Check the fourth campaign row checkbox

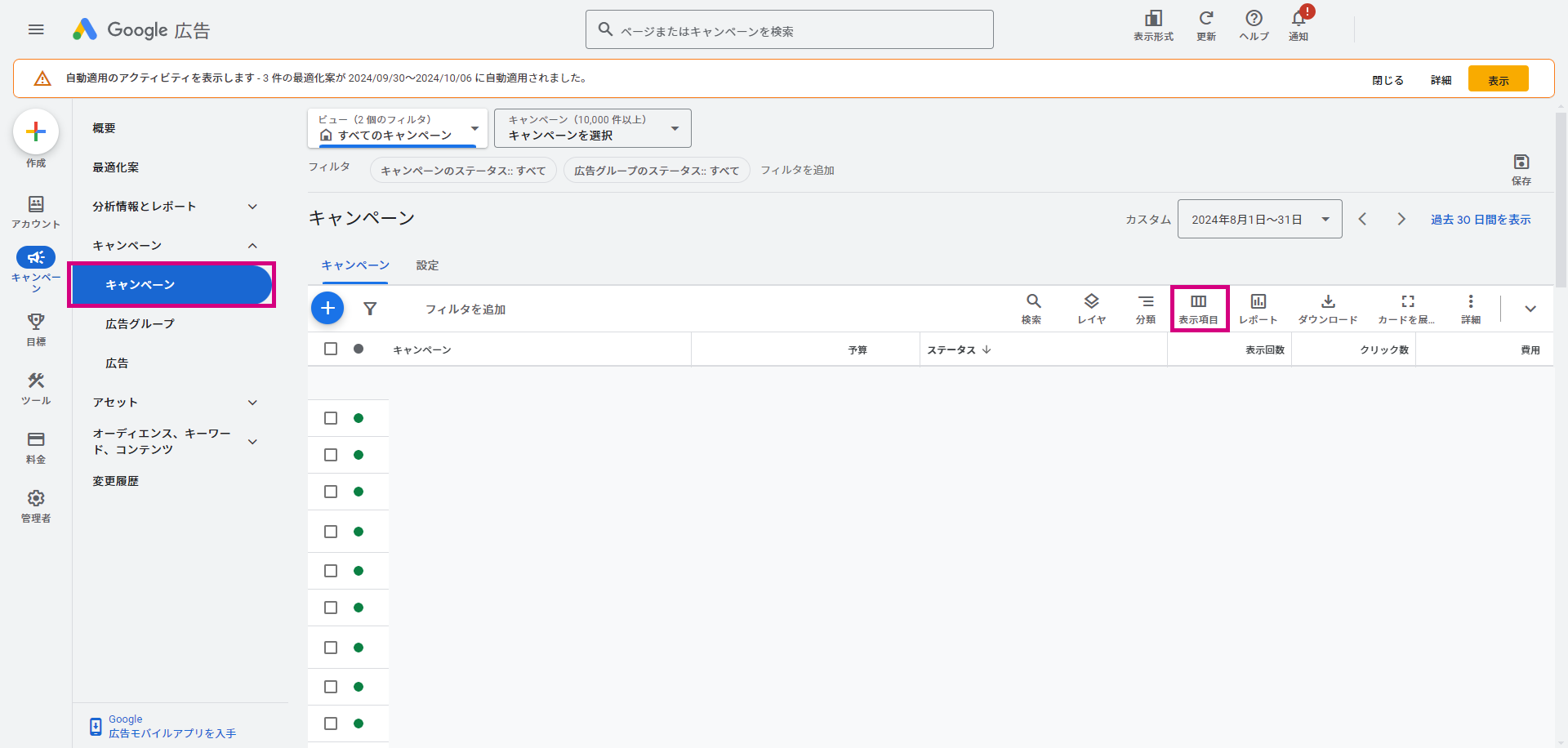tap(331, 532)
